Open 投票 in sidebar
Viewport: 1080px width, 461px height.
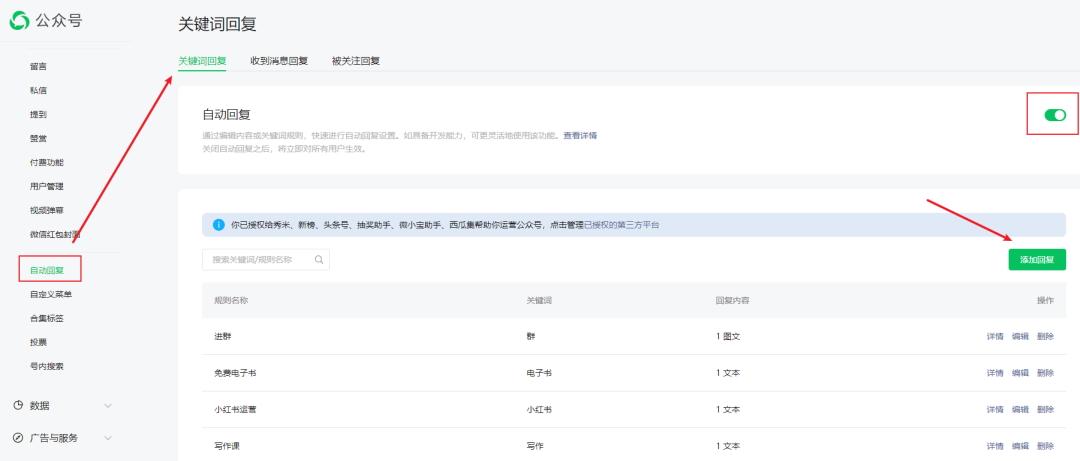pos(39,342)
